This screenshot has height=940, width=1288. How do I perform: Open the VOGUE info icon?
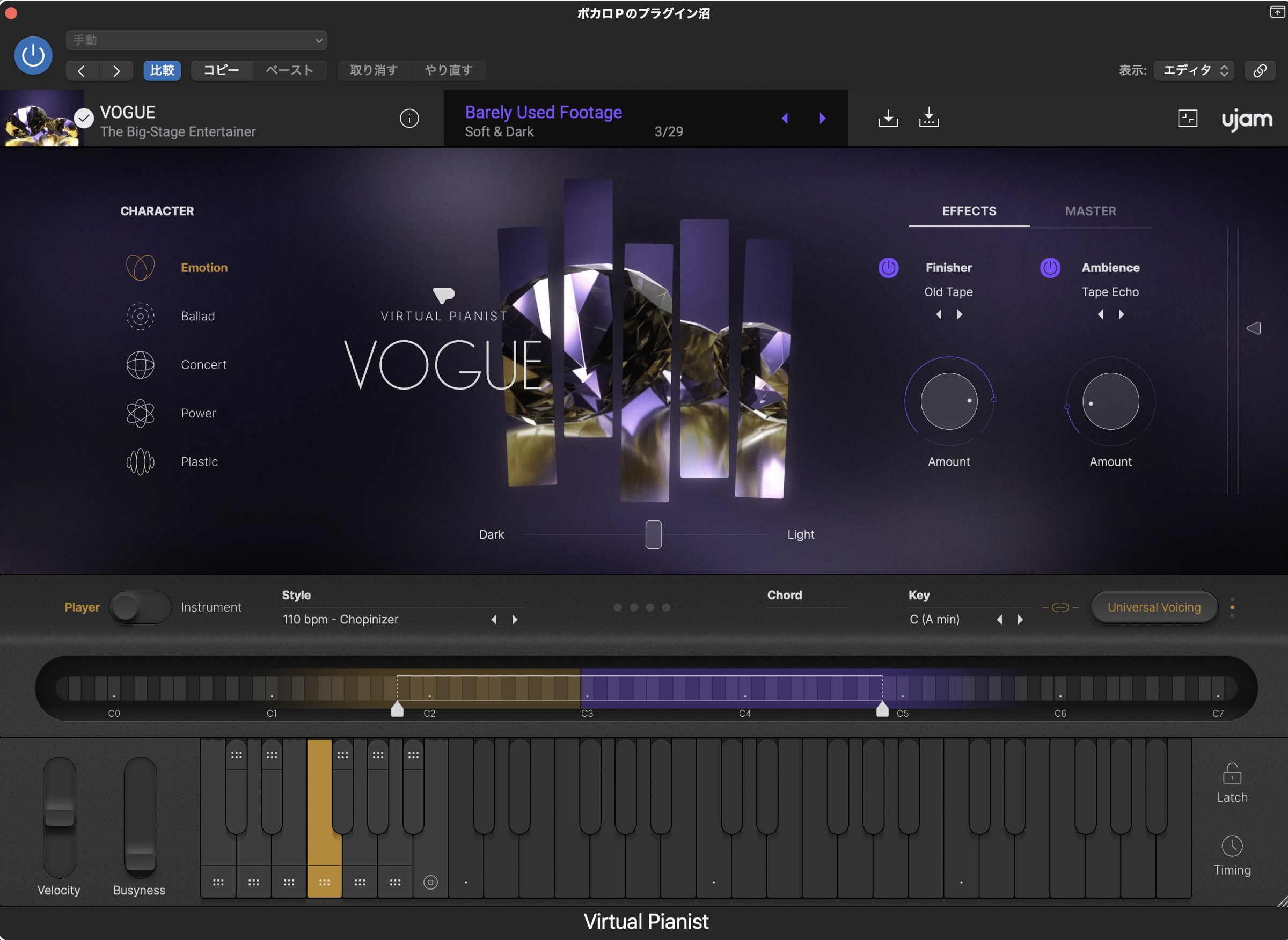(409, 119)
